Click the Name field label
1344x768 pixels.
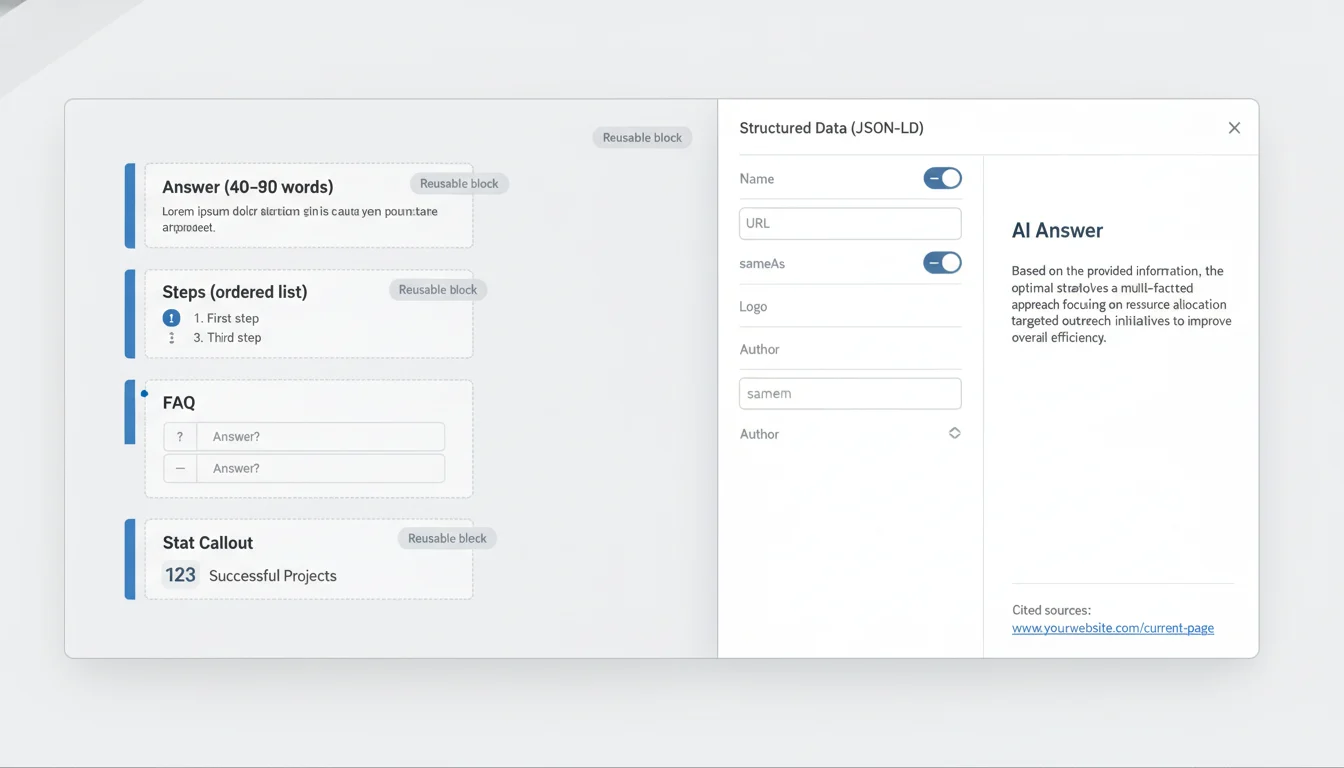(x=757, y=179)
